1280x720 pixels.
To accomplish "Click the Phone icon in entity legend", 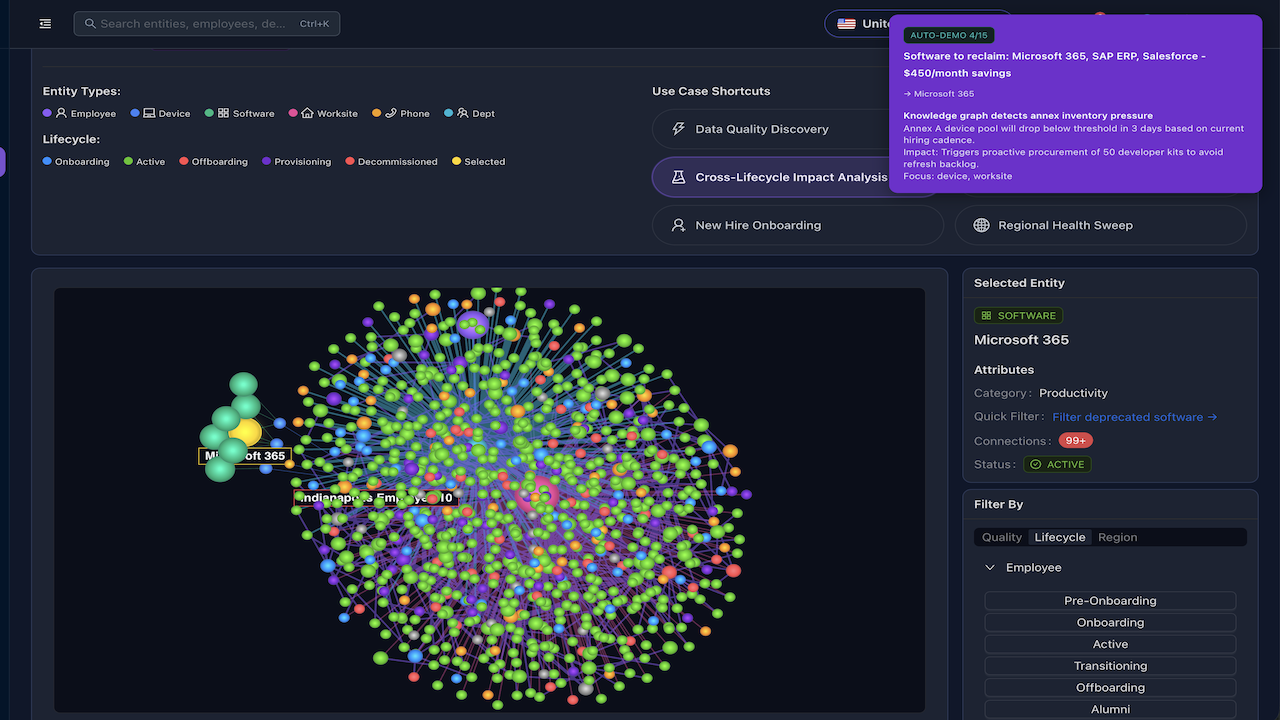I will (390, 114).
